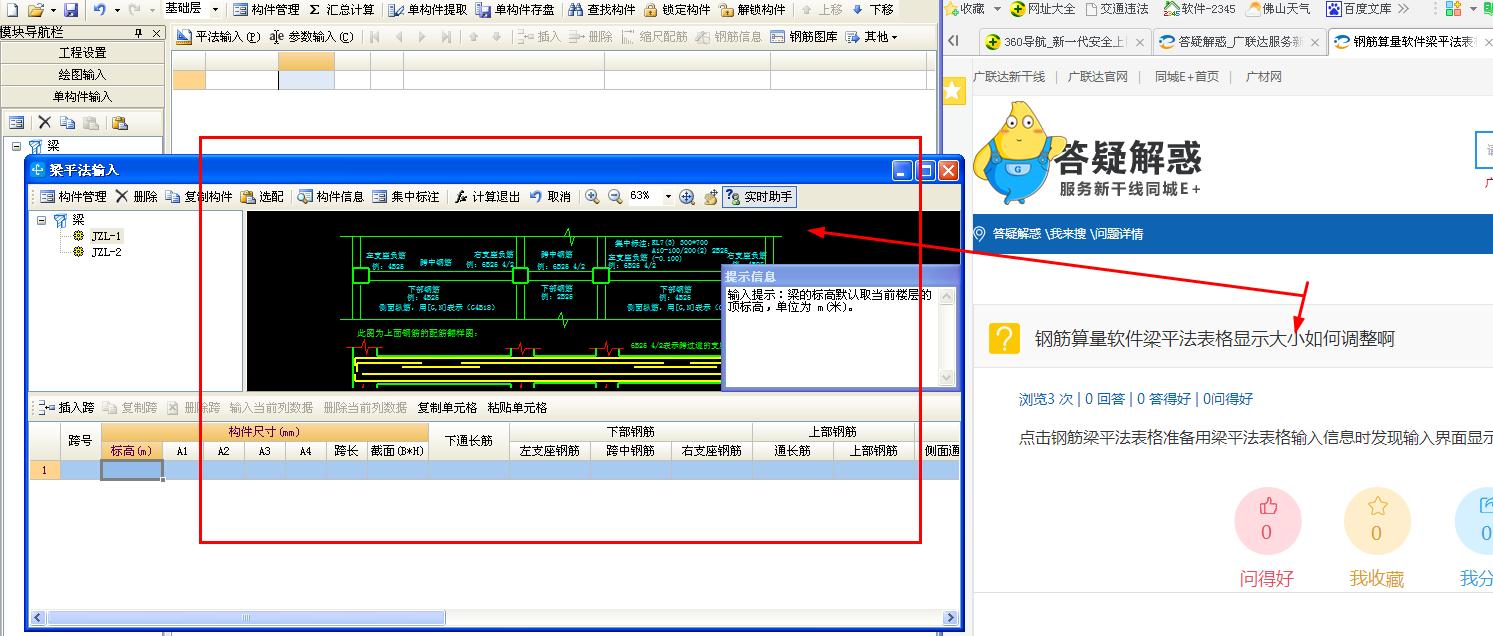This screenshot has height=636, width=1493.
Task: Click 复制构件 in dialog toolbar
Action: [x=199, y=197]
